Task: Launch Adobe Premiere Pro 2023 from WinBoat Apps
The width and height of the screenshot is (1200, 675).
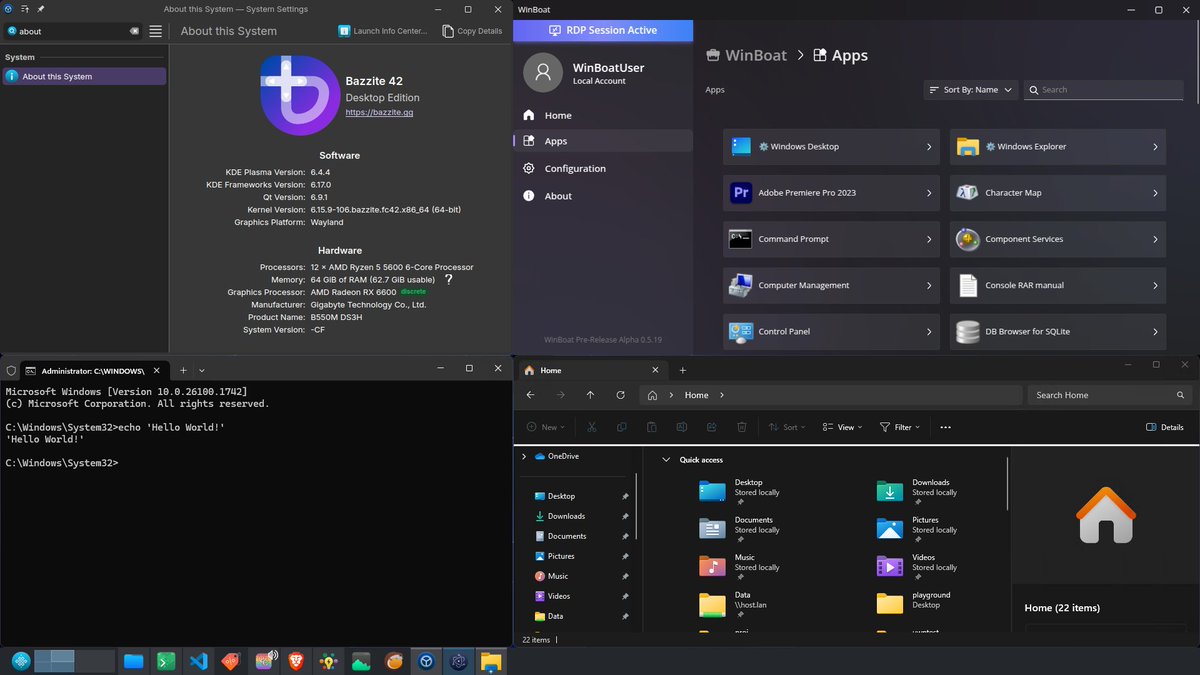Action: click(x=830, y=192)
